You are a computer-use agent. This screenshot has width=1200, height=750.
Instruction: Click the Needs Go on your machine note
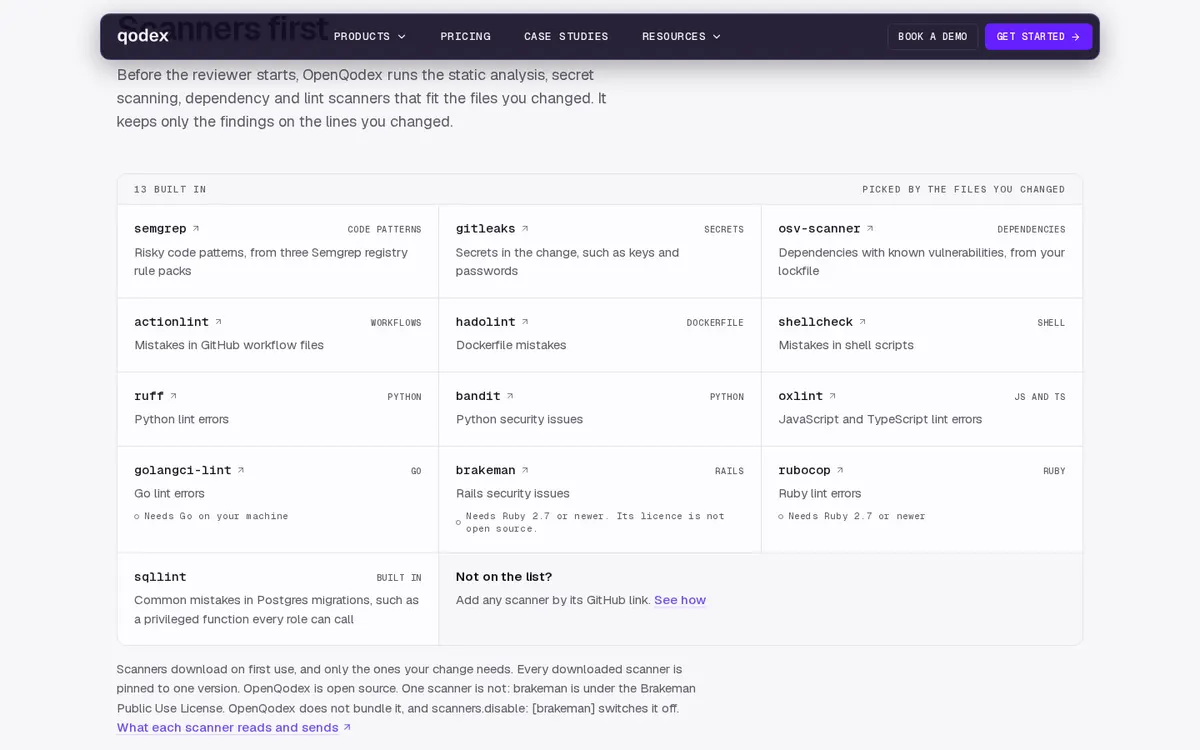click(211, 516)
